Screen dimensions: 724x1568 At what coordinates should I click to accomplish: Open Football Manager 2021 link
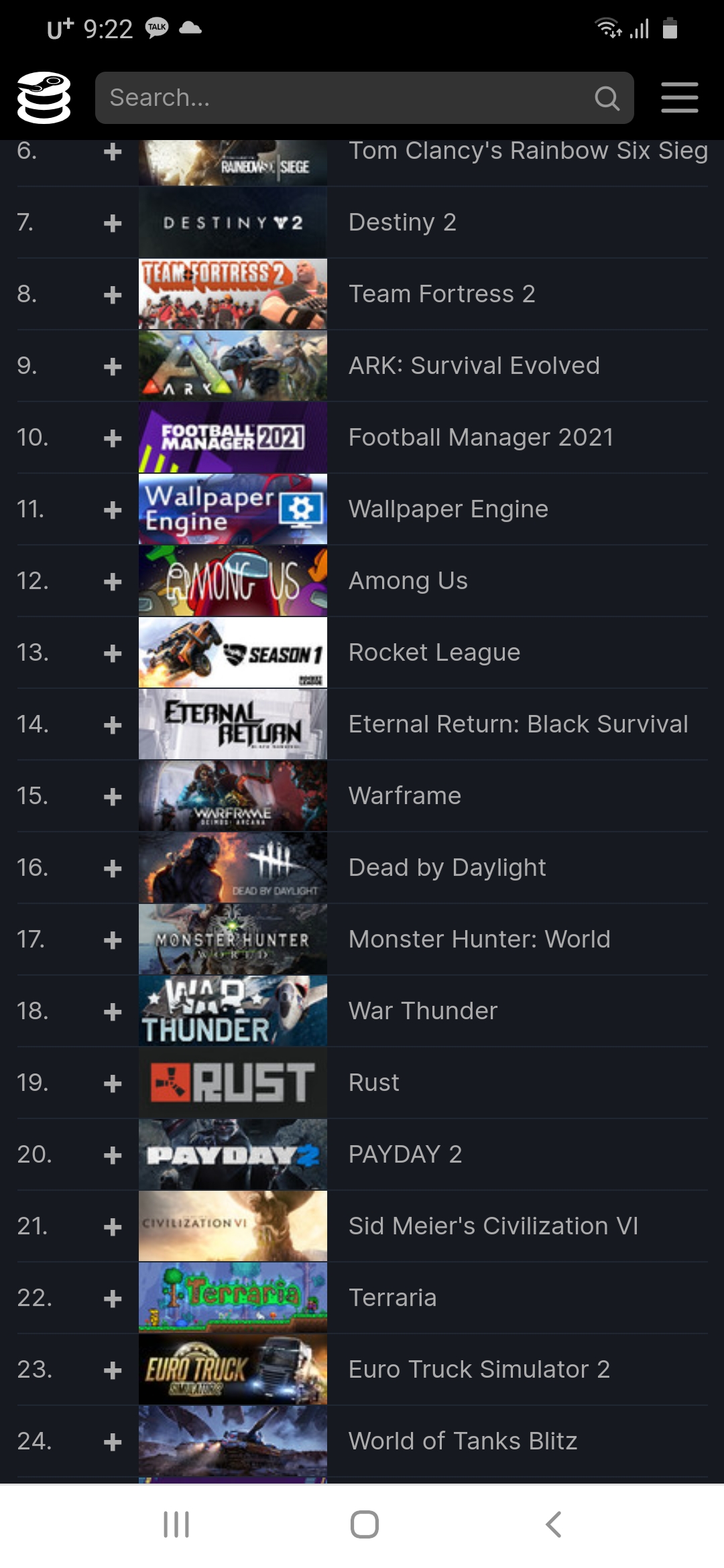(x=481, y=438)
